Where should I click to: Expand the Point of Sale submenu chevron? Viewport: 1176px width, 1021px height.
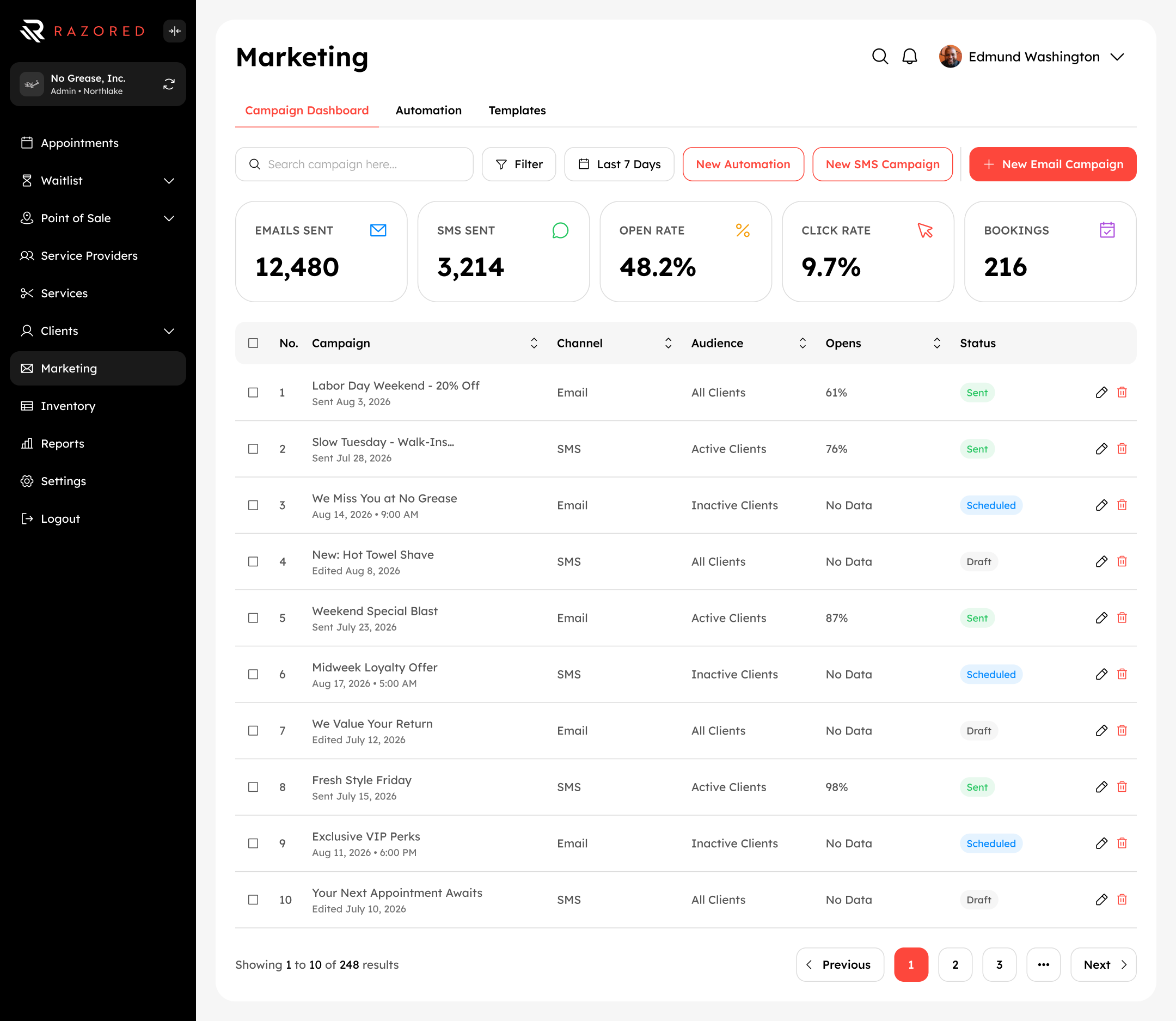[x=169, y=218]
